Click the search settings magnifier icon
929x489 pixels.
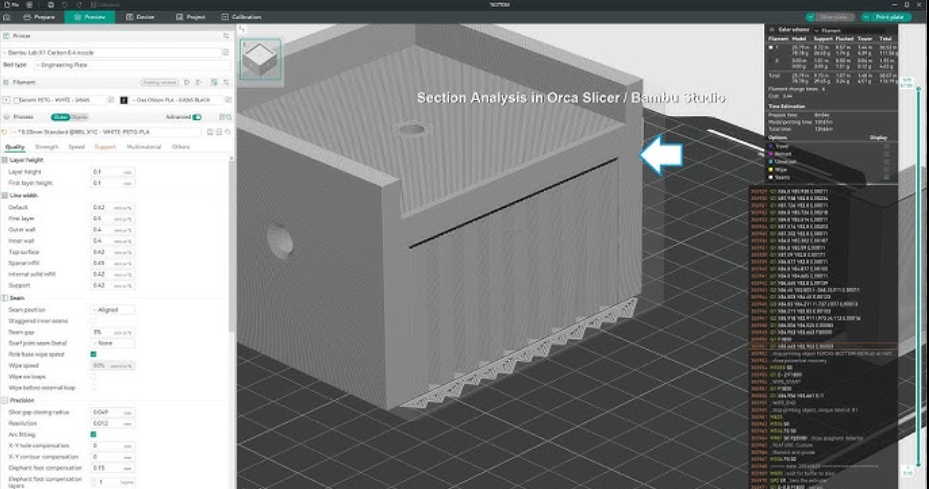(228, 132)
